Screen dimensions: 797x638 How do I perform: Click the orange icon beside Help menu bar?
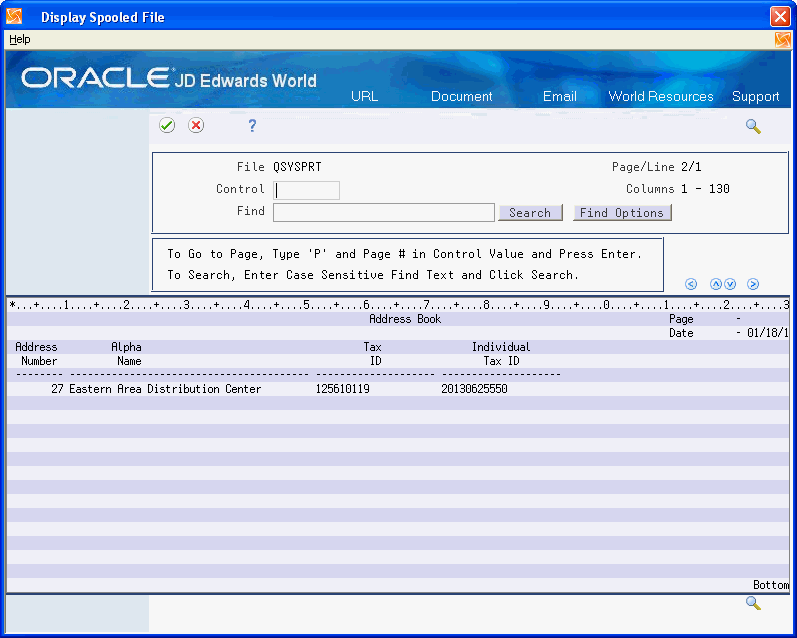click(782, 40)
